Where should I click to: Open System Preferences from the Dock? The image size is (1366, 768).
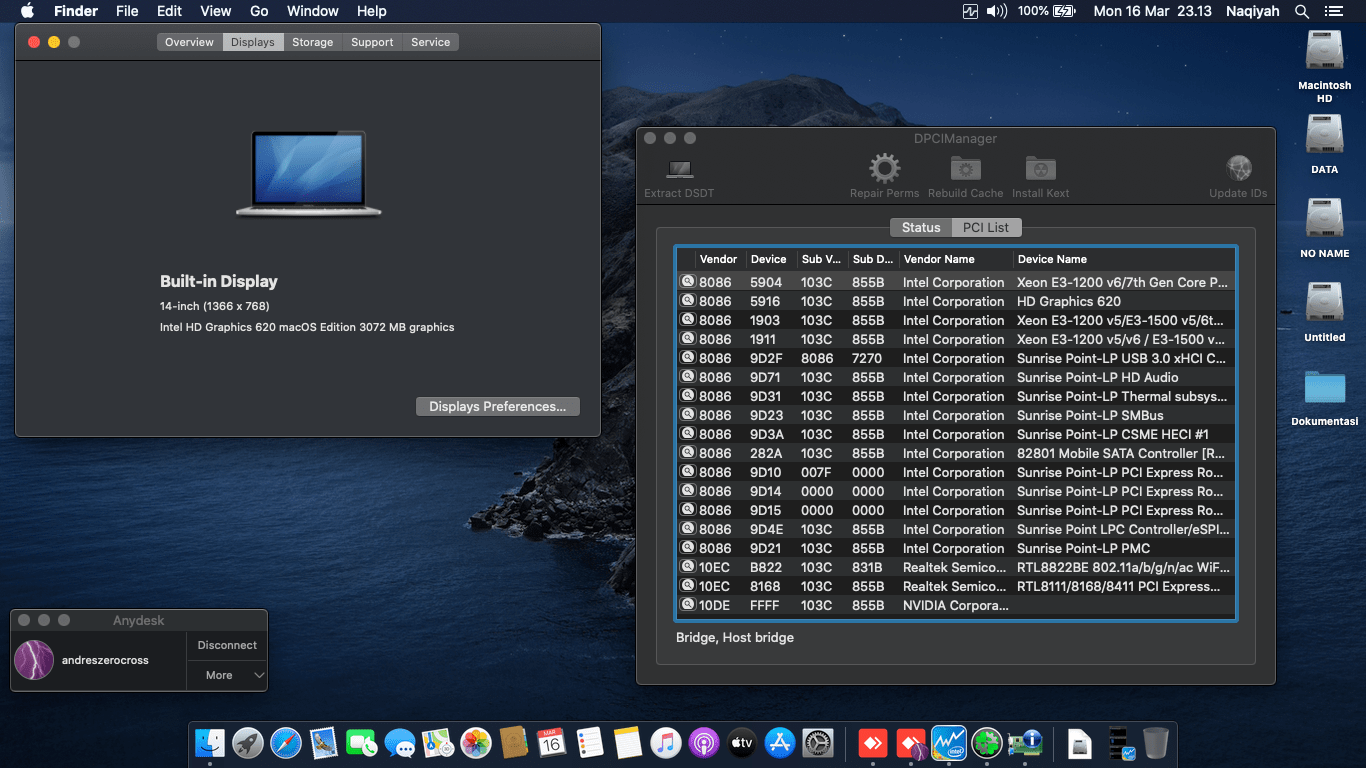[817, 742]
